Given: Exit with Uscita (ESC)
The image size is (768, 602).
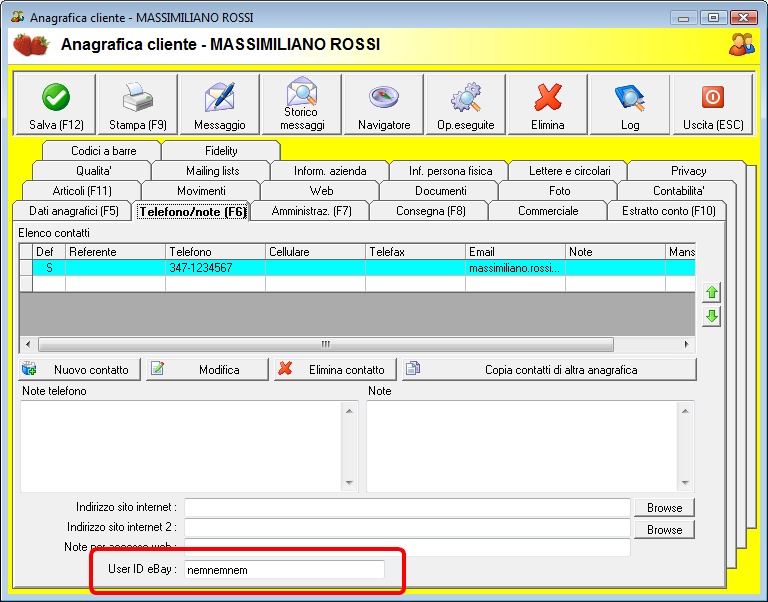Looking at the screenshot, I should (x=713, y=105).
